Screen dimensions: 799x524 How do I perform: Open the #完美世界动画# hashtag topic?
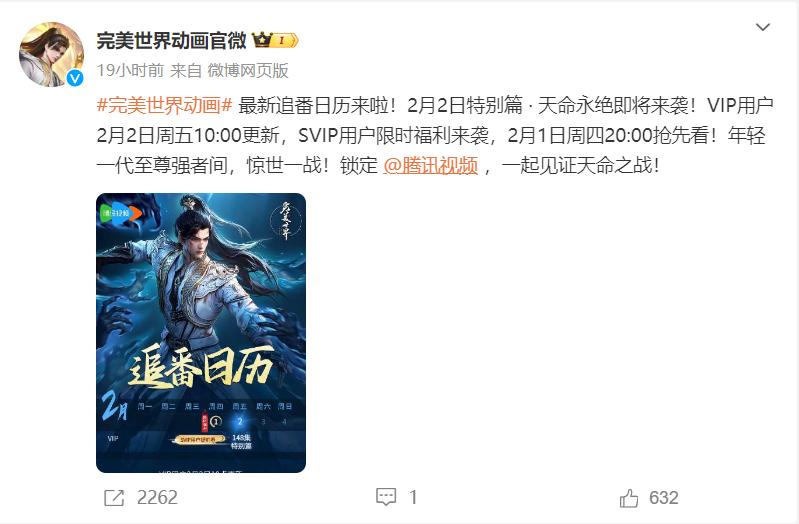coord(165,105)
